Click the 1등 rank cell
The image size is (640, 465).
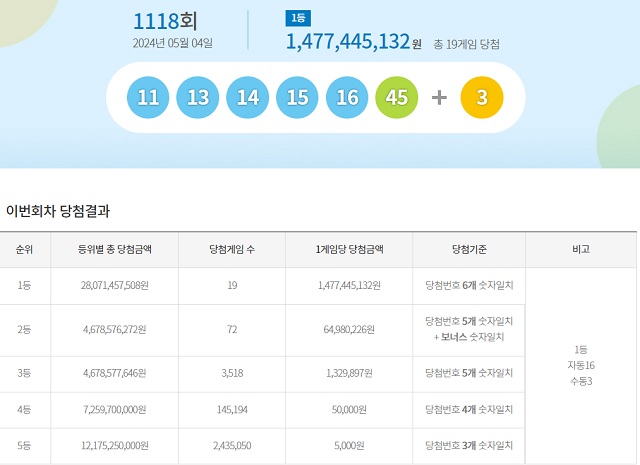coord(24,285)
